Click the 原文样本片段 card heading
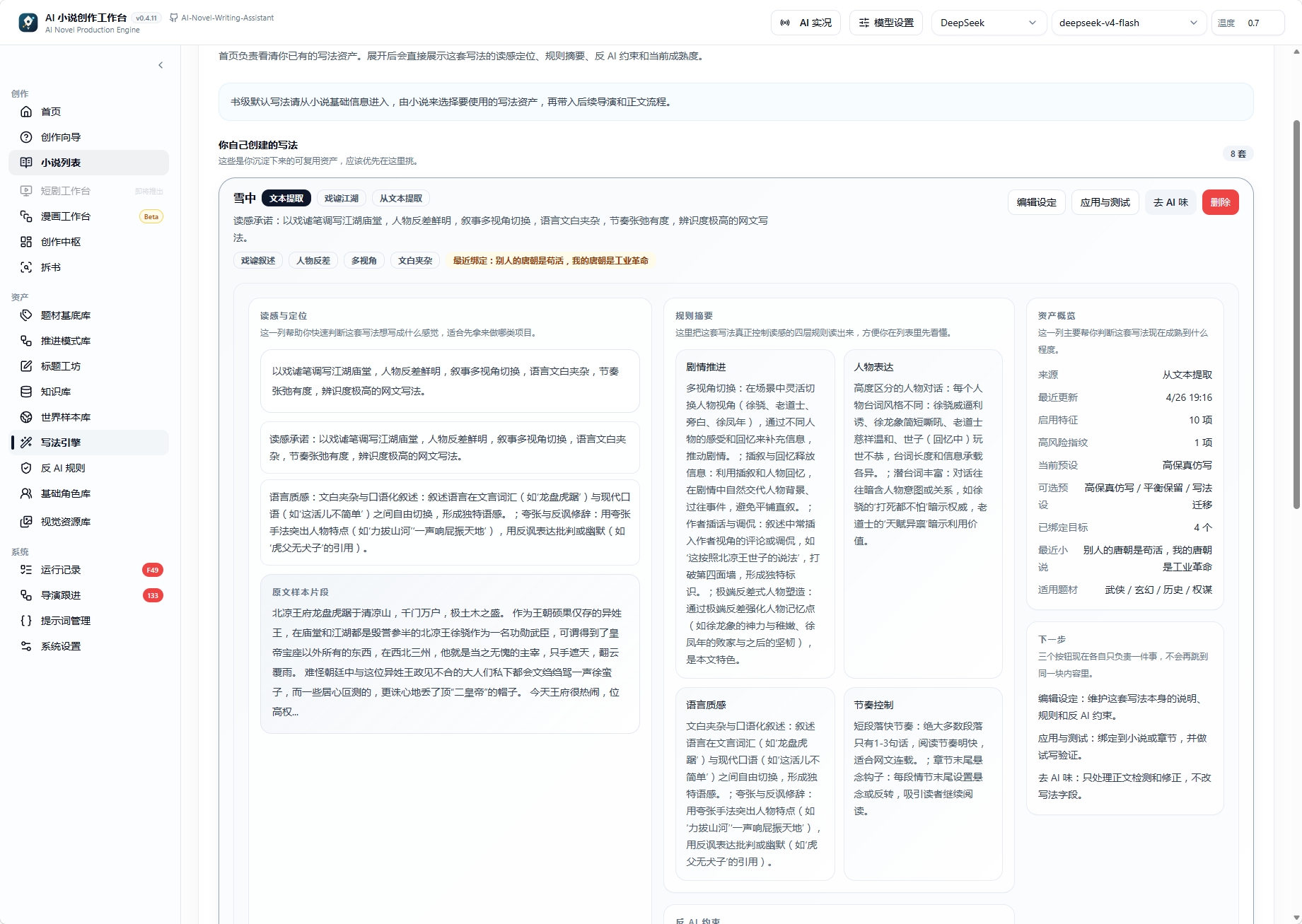The width and height of the screenshot is (1302, 924). click(301, 592)
